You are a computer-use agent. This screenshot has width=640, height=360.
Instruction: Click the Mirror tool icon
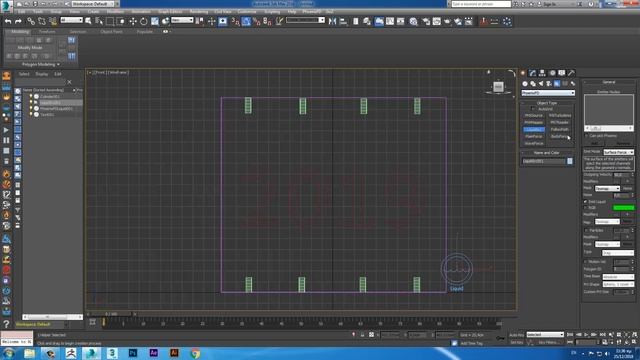[332, 21]
